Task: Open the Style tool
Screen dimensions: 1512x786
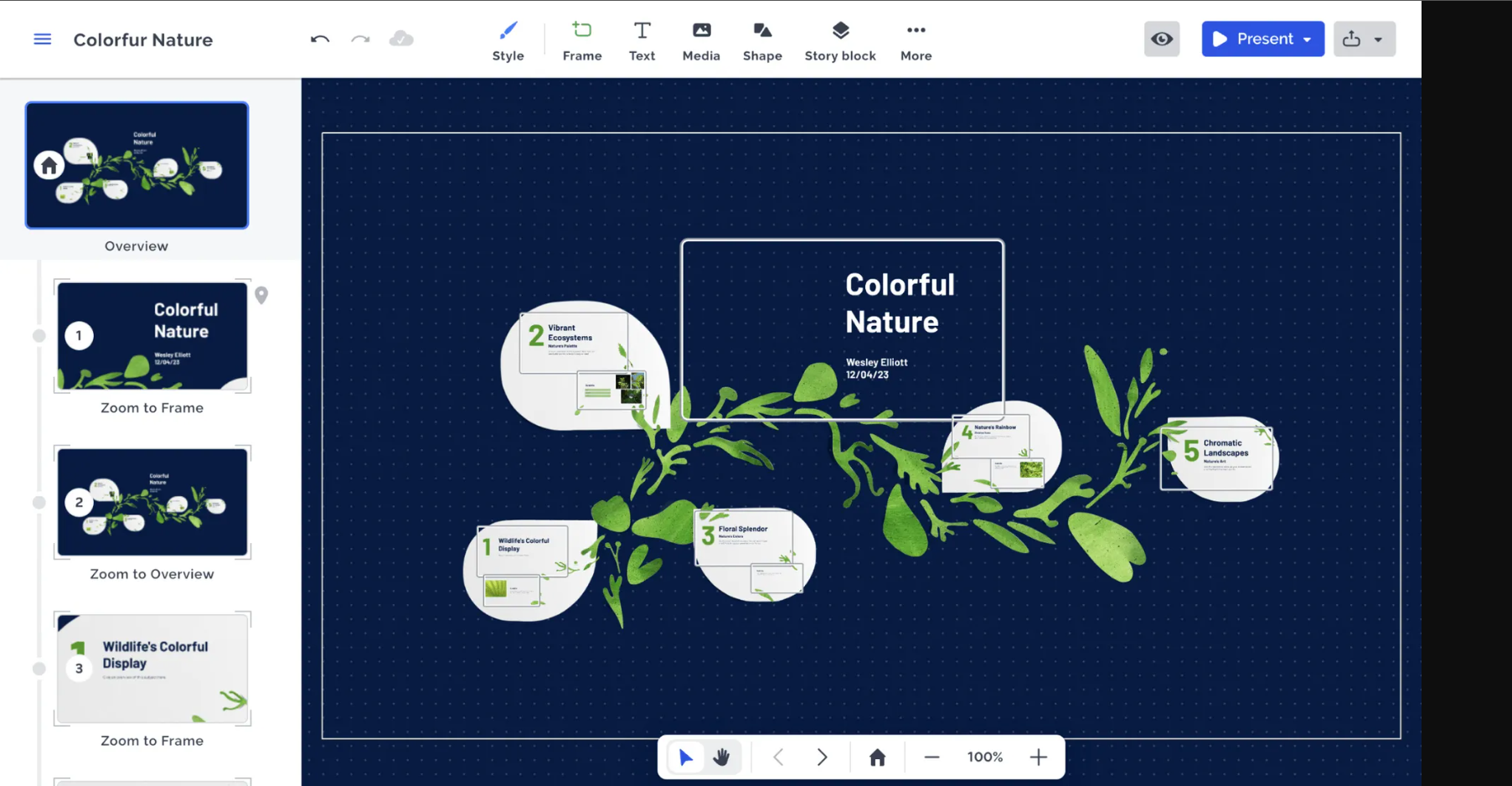Action: coord(508,40)
